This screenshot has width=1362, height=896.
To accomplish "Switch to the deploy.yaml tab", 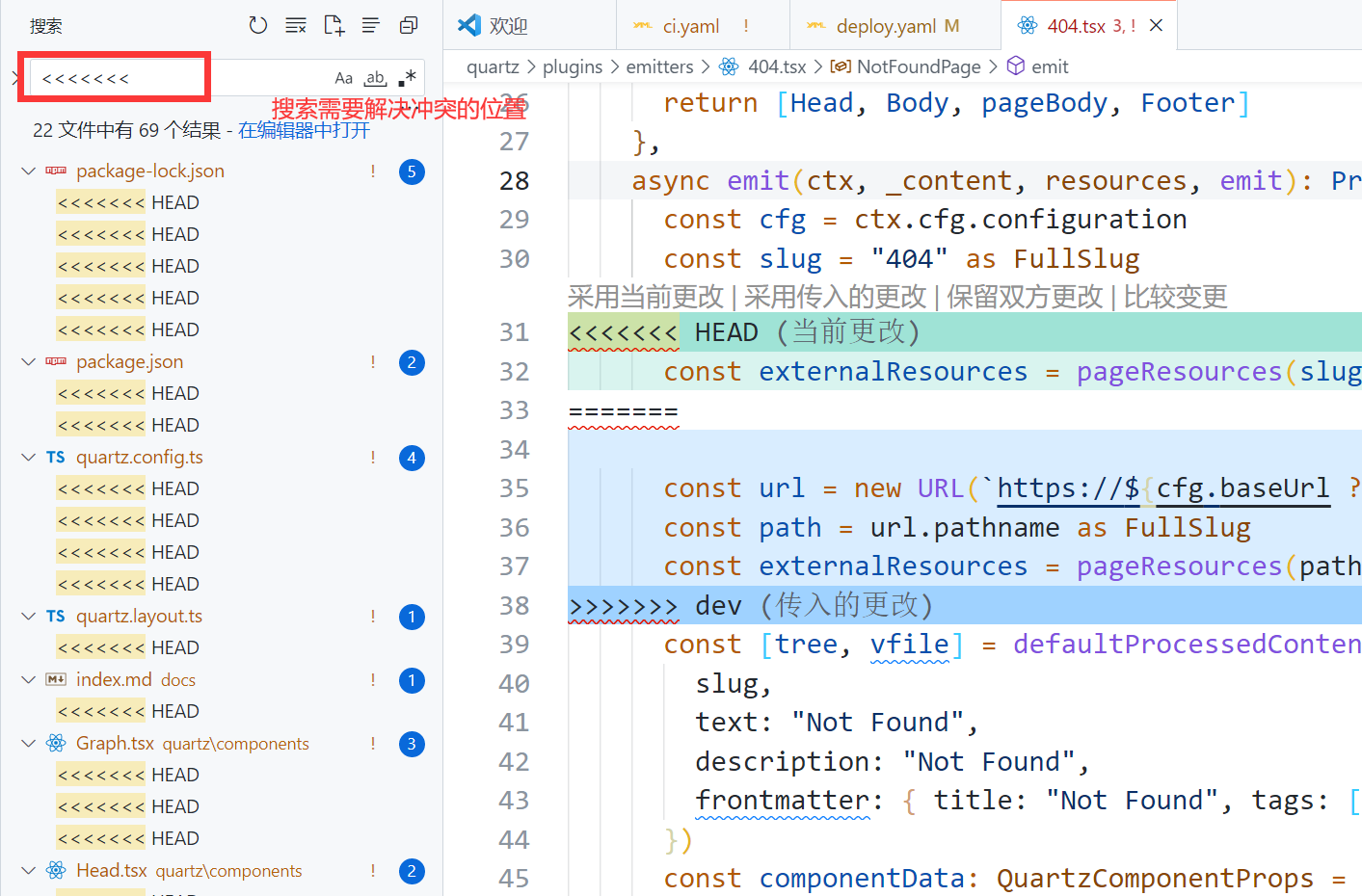I will (886, 26).
